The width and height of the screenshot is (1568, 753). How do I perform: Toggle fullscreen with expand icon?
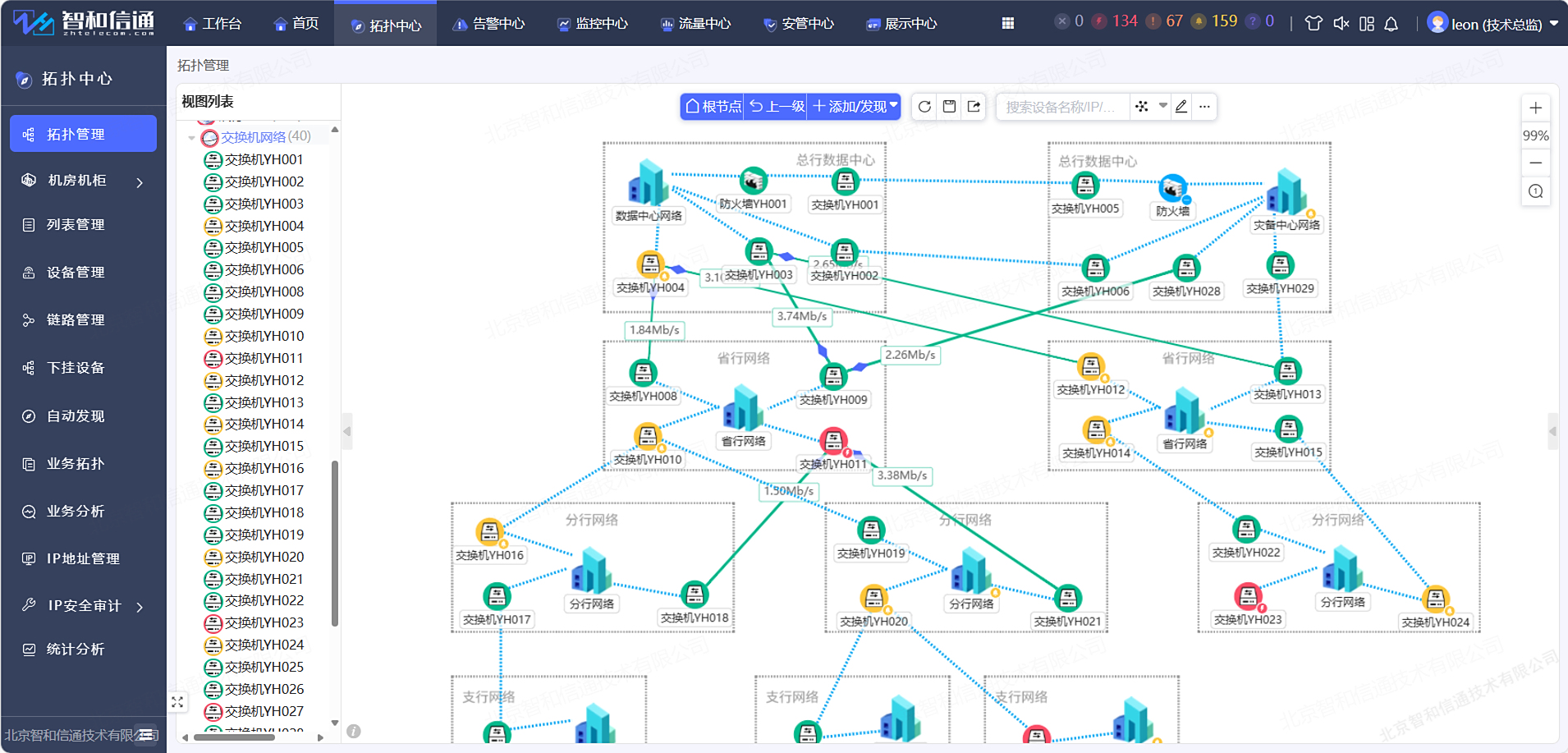coord(177,702)
